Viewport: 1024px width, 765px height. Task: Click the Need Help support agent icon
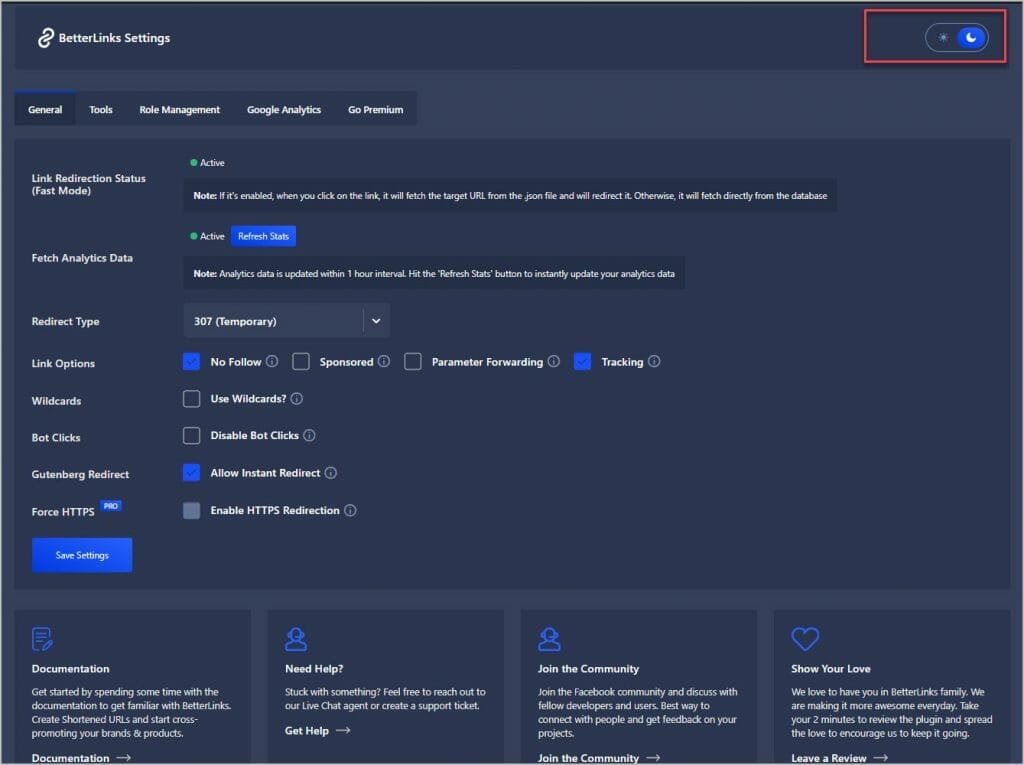pos(296,639)
